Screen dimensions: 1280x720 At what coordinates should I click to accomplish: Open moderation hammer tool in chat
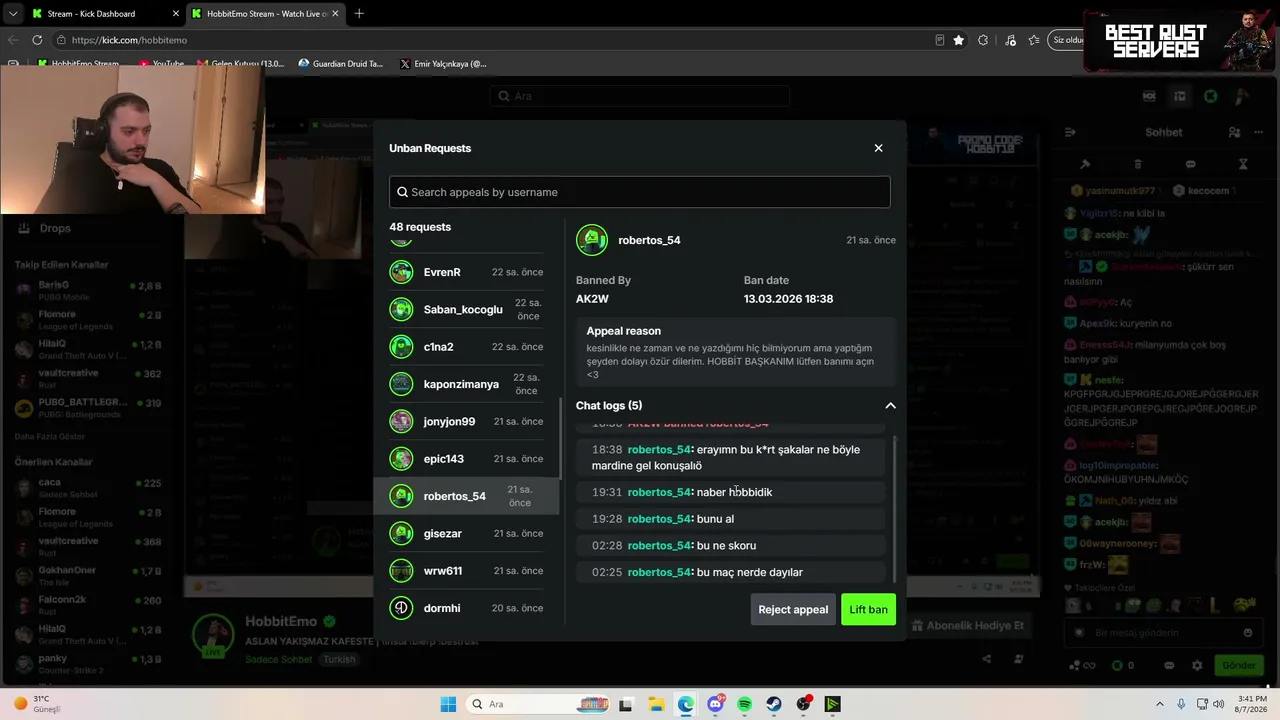(x=1085, y=164)
